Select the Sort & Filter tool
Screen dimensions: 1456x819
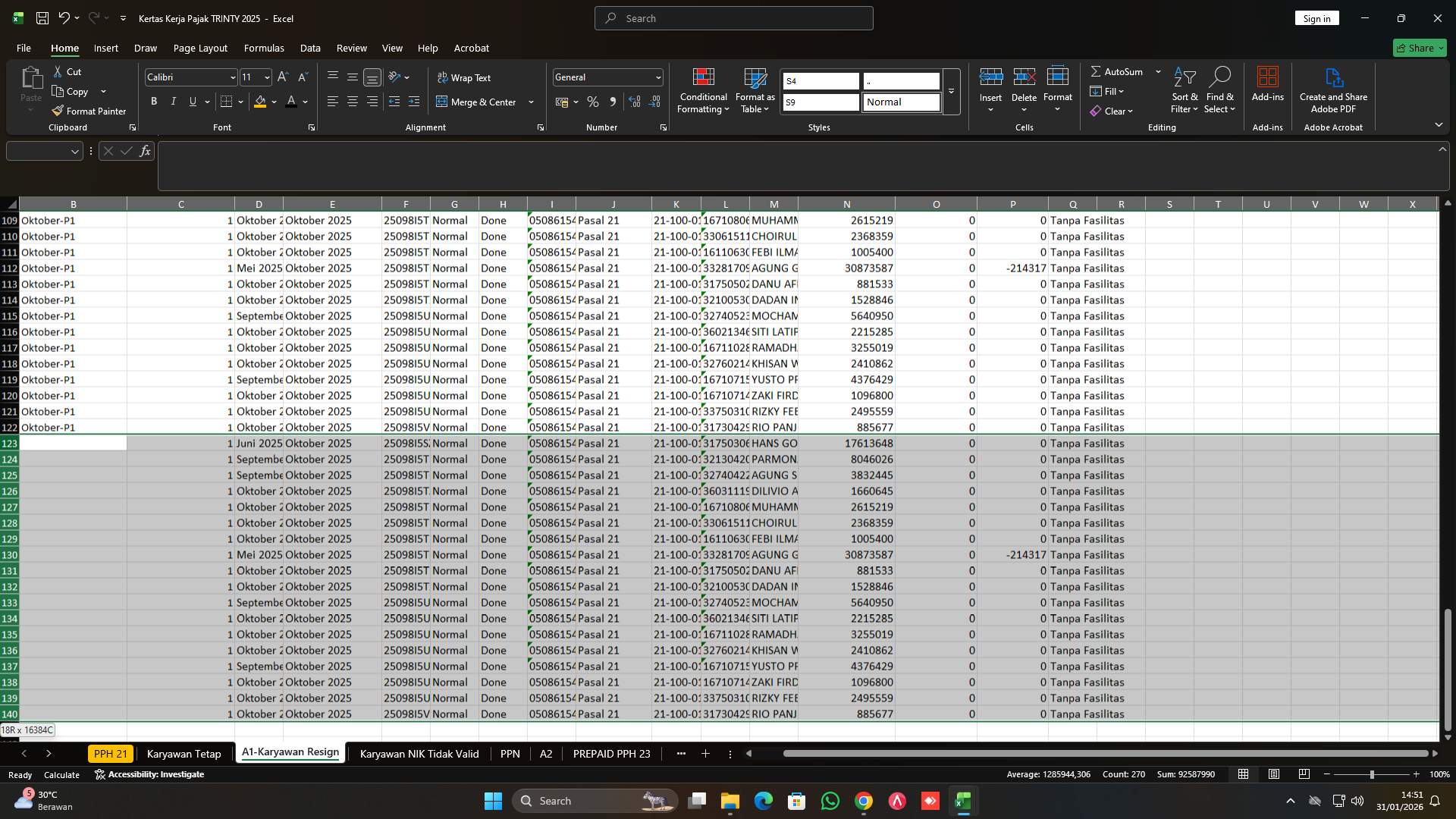[x=1185, y=90]
